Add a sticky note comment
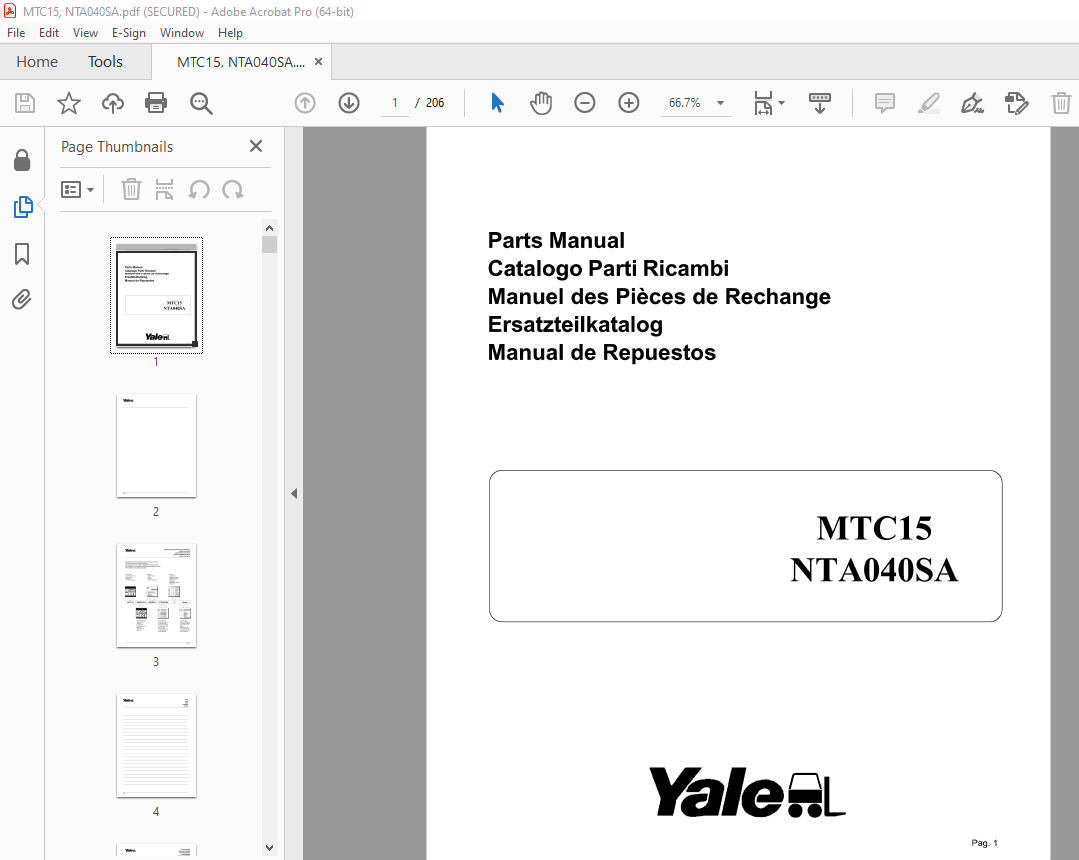Viewport: 1079px width, 860px height. point(884,103)
